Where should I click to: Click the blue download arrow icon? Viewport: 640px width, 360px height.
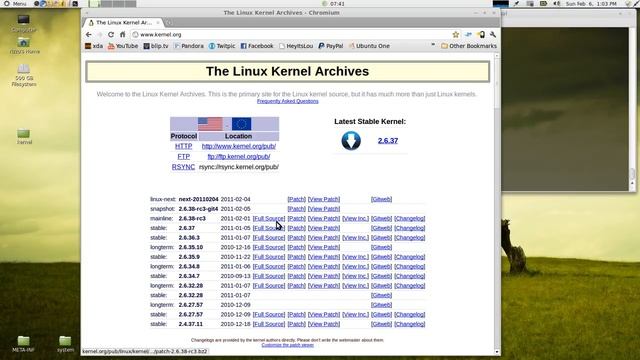[351, 141]
